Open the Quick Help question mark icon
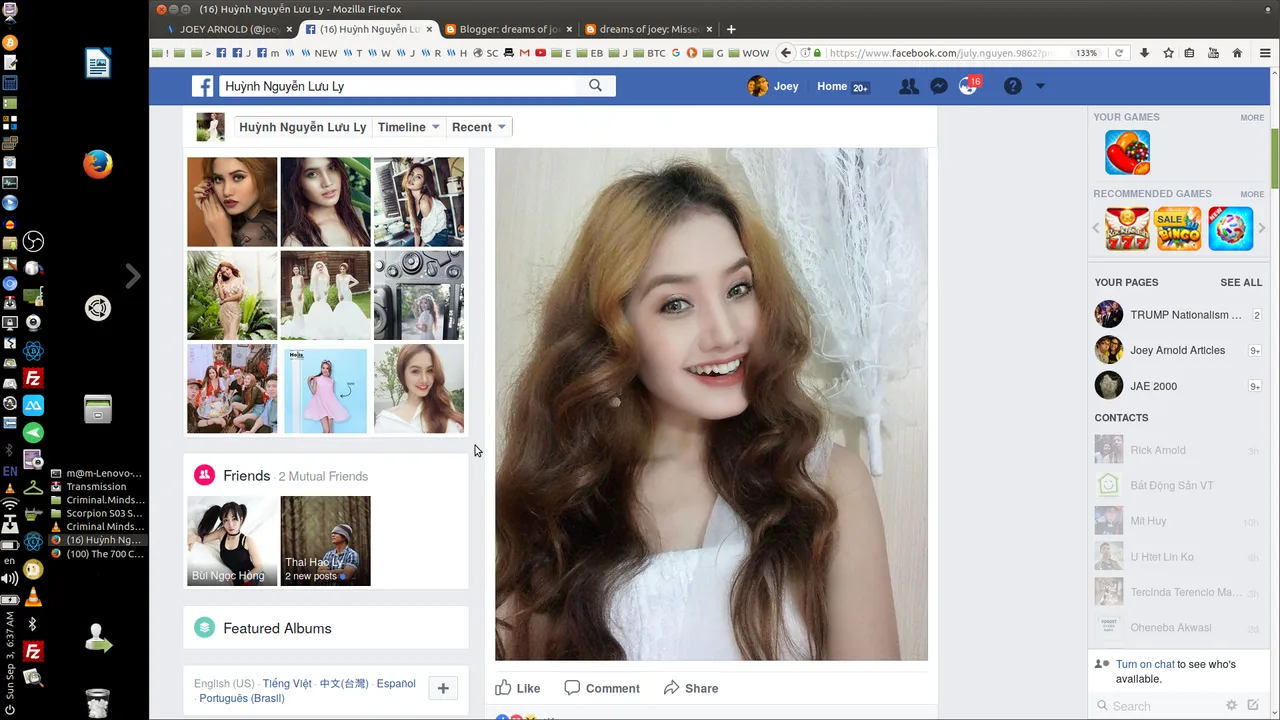Viewport: 1280px width, 720px height. (x=1013, y=87)
